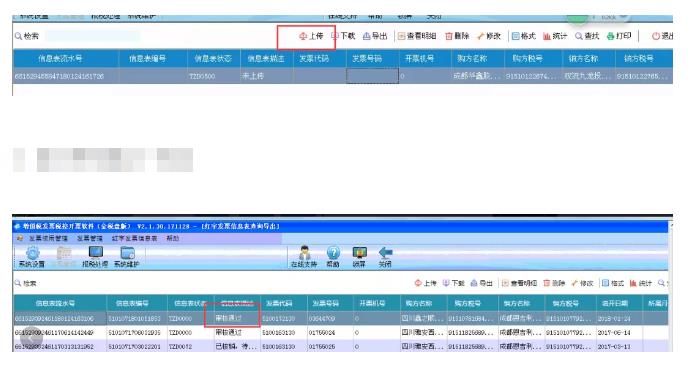Click 上传 upload in the lower window toolbar
This screenshot has height=368, width=696.
(x=425, y=283)
